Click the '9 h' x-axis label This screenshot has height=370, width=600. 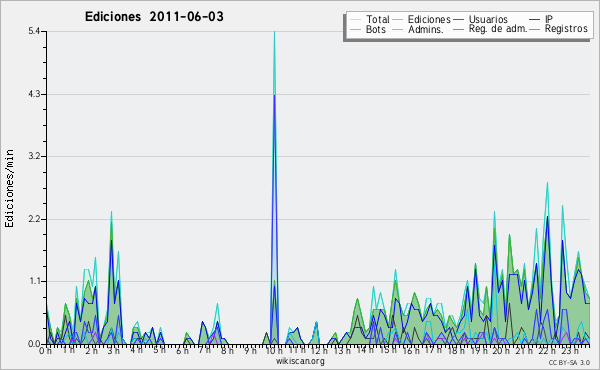coord(250,351)
